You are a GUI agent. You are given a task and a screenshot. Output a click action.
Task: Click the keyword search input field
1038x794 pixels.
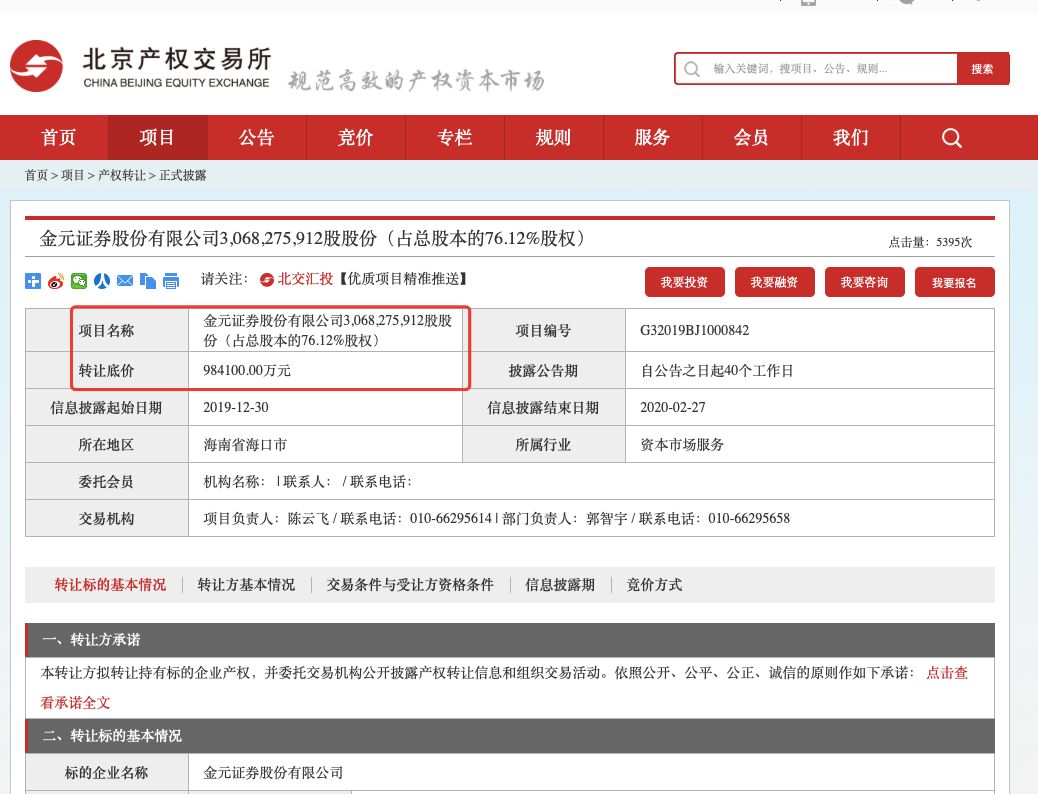[x=820, y=68]
